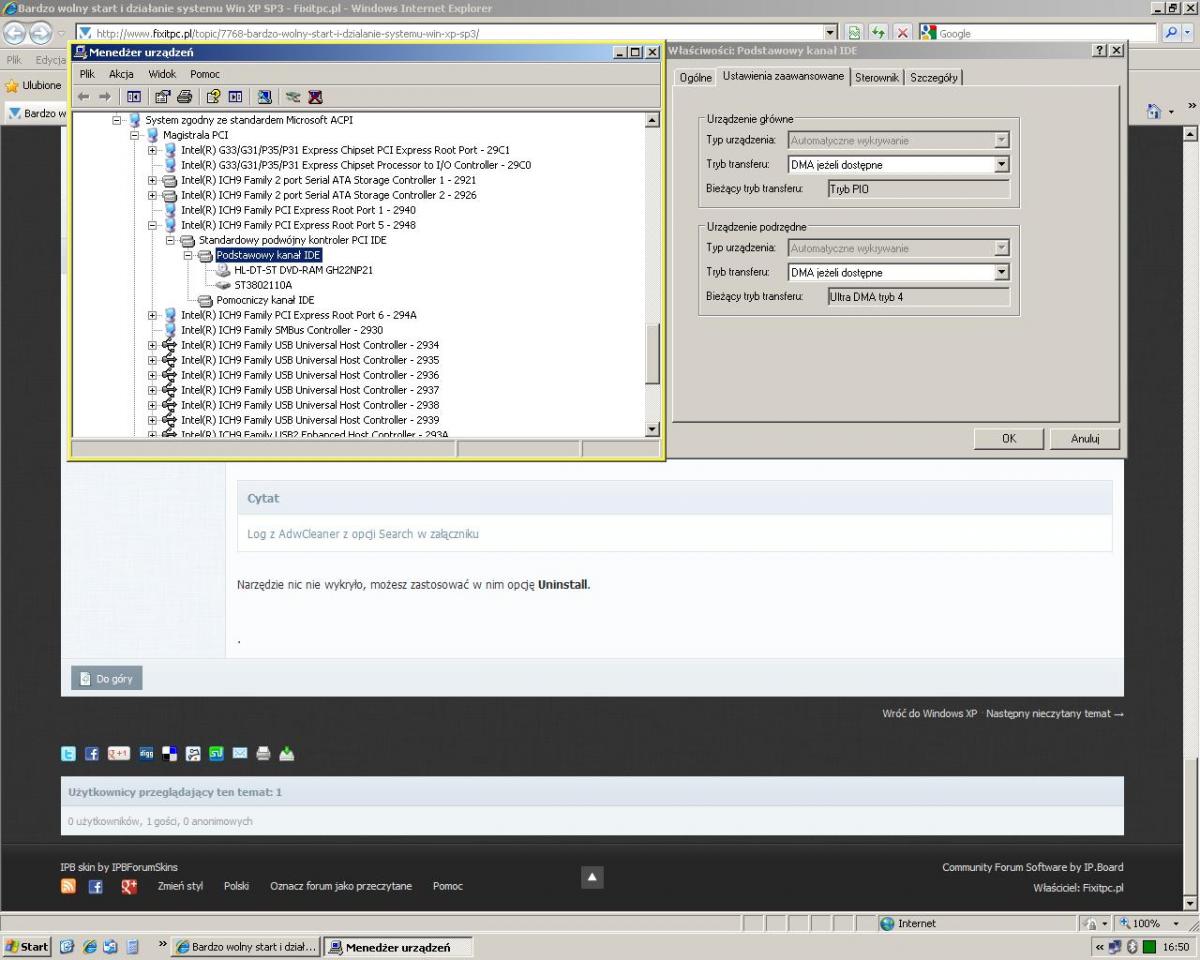Image resolution: width=1200 pixels, height=960 pixels.
Task: Click the Uninstall device toolbar icon (red X)
Action: (315, 97)
